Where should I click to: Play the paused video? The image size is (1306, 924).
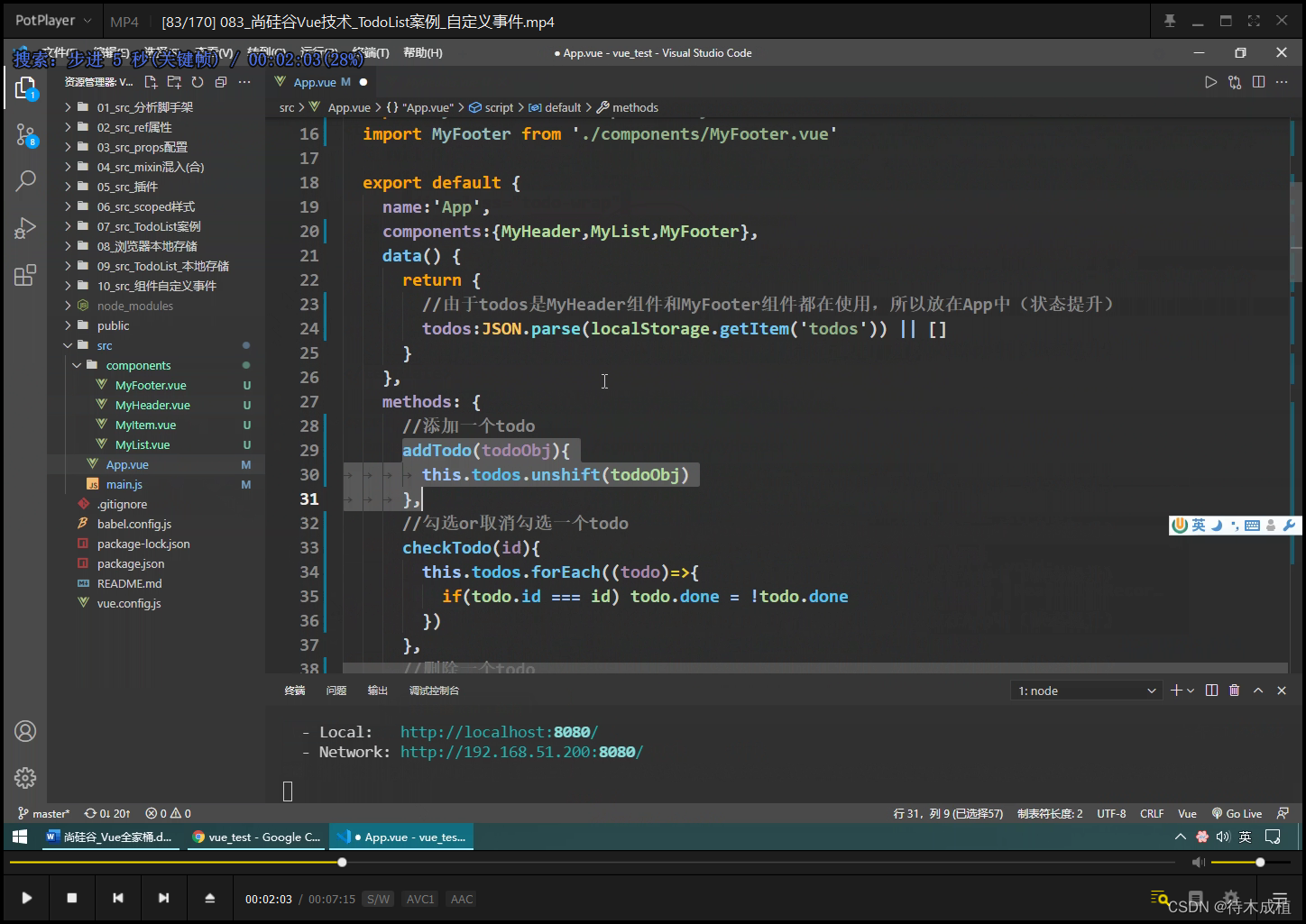27,898
